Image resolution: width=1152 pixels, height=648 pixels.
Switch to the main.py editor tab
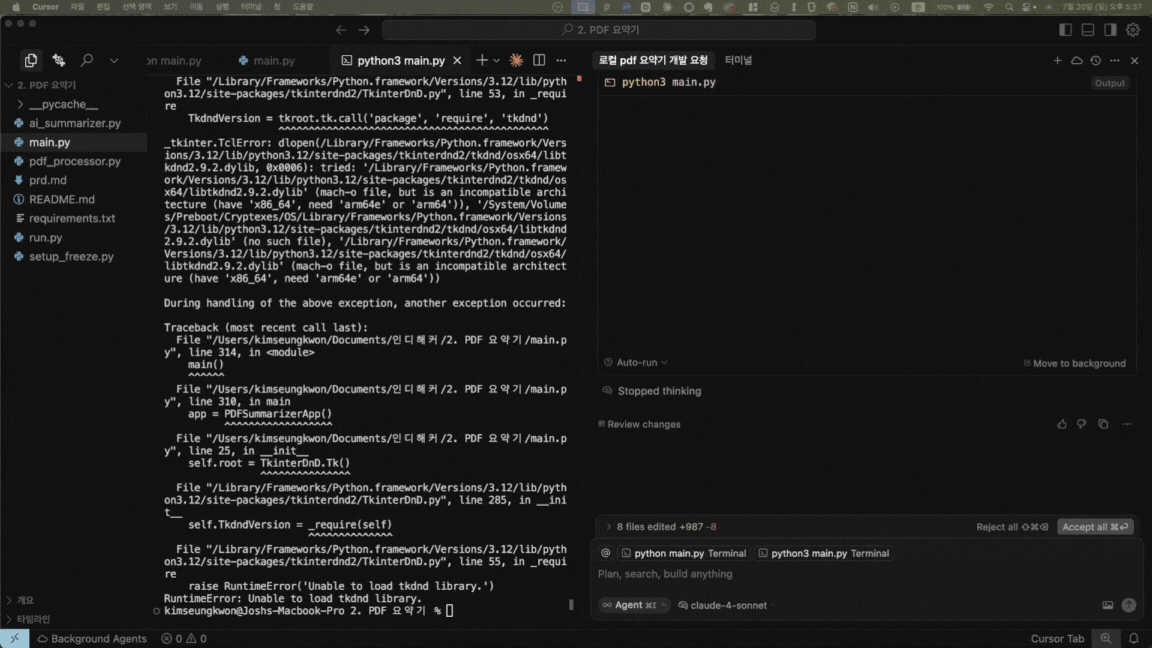click(266, 60)
